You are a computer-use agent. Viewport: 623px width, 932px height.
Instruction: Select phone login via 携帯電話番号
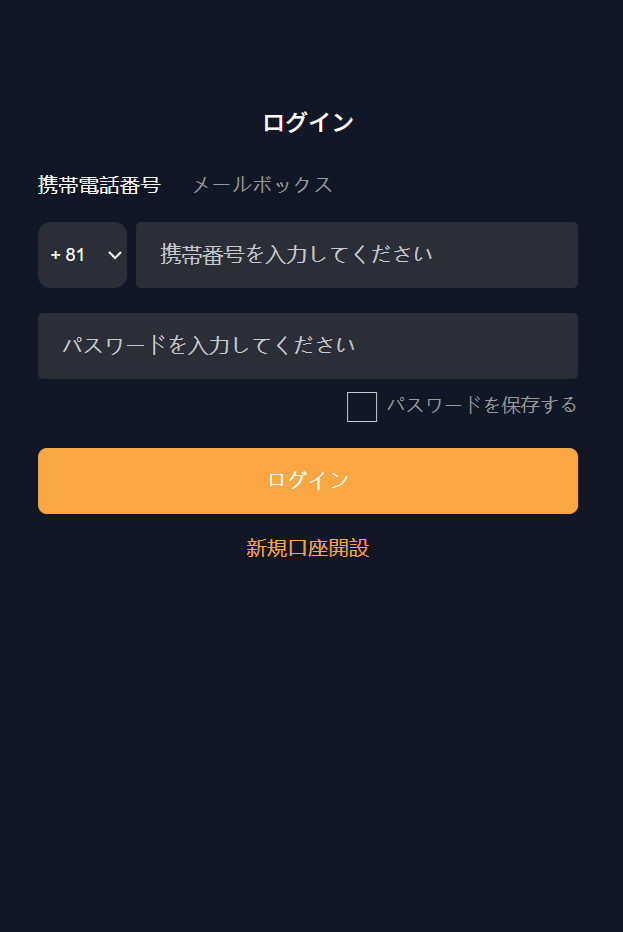click(x=99, y=185)
